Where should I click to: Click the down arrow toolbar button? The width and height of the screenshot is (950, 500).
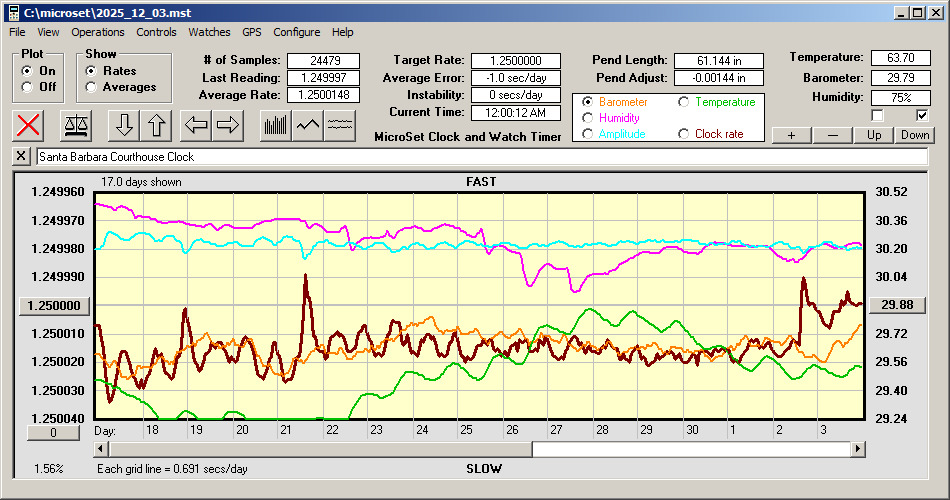pyautogui.click(x=124, y=125)
